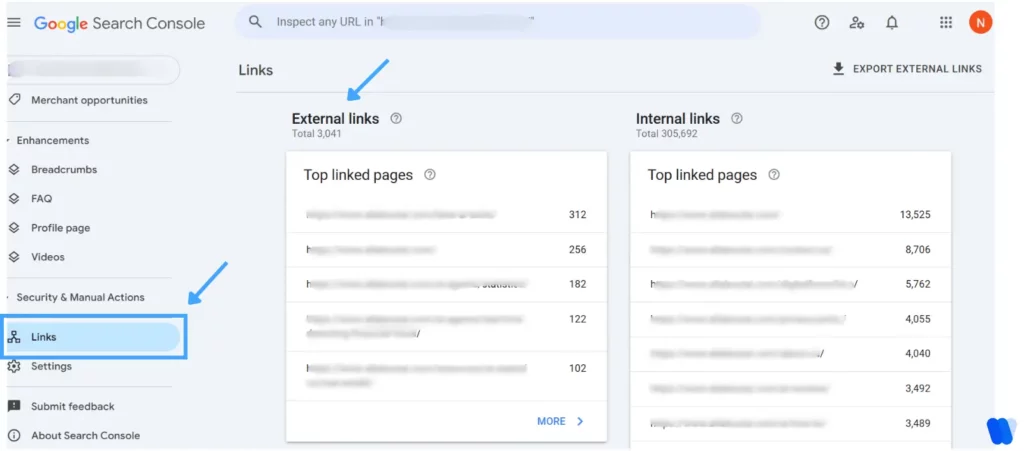Open the property selector dropdown
1024x451 pixels.
coord(93,70)
